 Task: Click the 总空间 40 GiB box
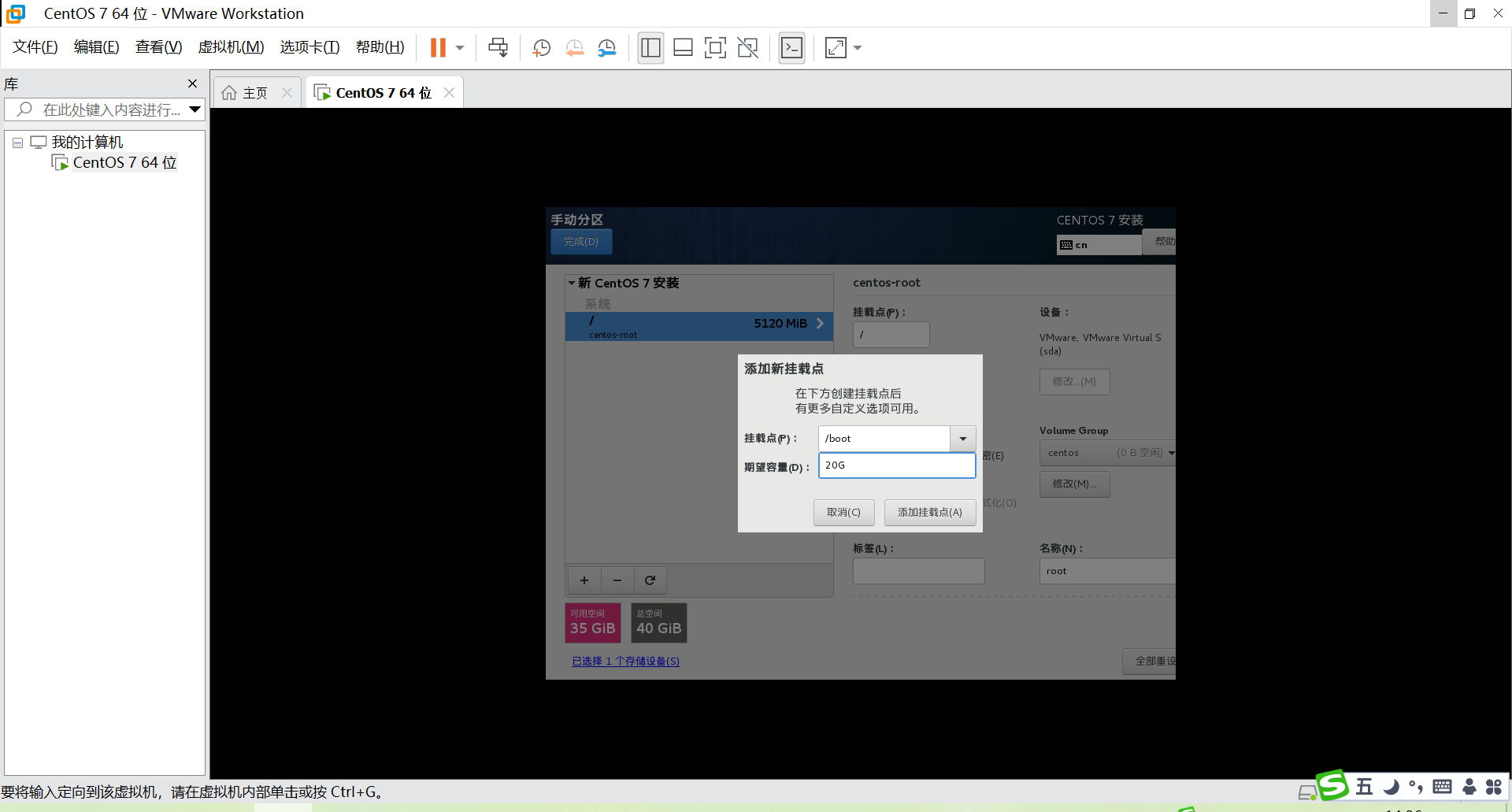click(659, 622)
